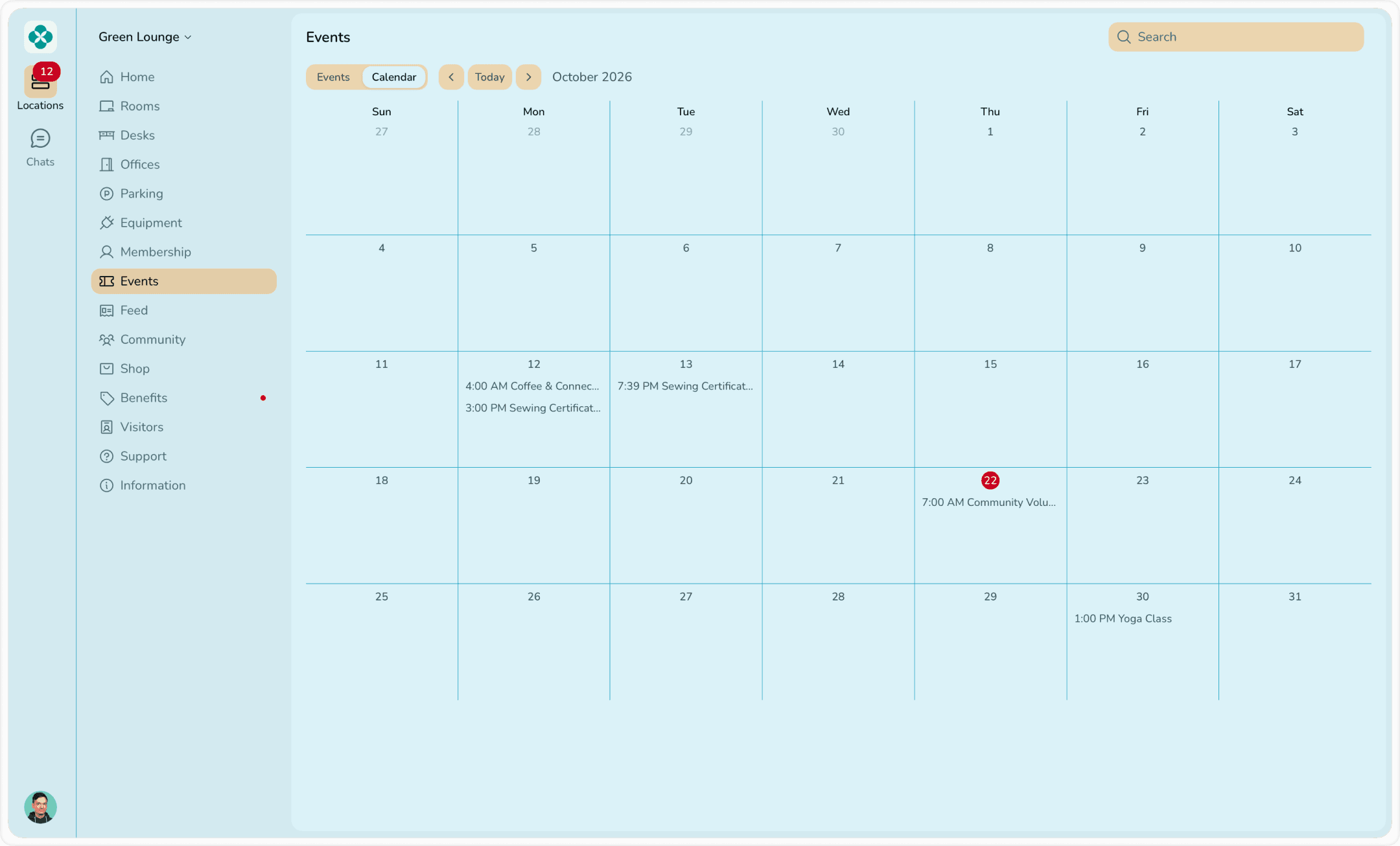This screenshot has height=846, width=1400.
Task: Click the Benefits tag icon
Action: pos(106,398)
